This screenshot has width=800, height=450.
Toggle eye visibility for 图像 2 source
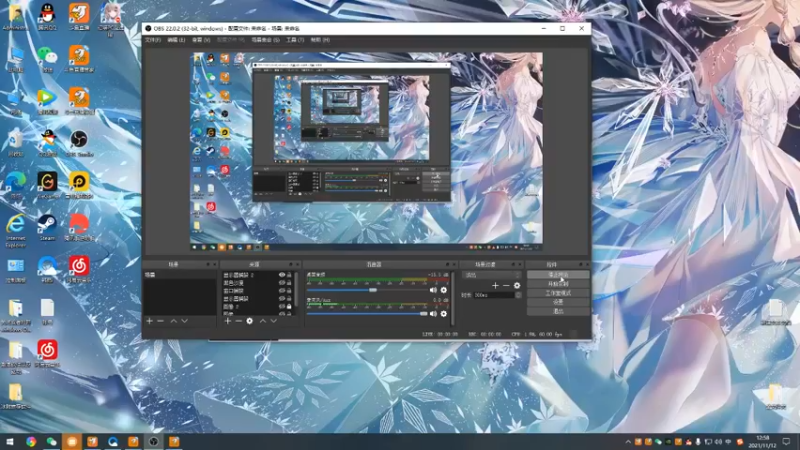(x=282, y=307)
